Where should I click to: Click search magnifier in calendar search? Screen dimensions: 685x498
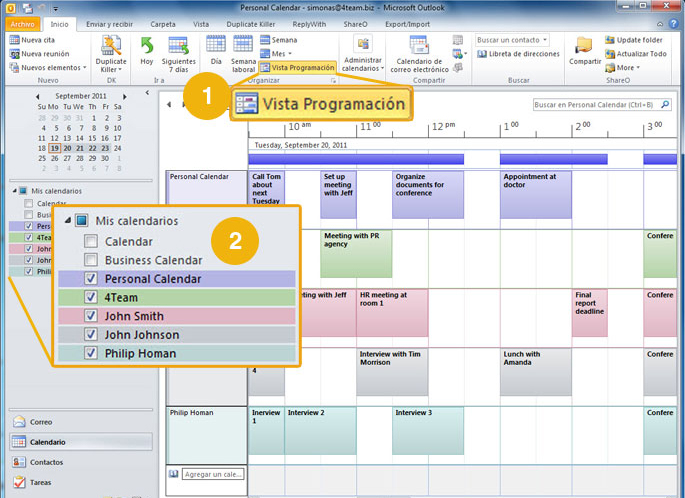point(665,104)
